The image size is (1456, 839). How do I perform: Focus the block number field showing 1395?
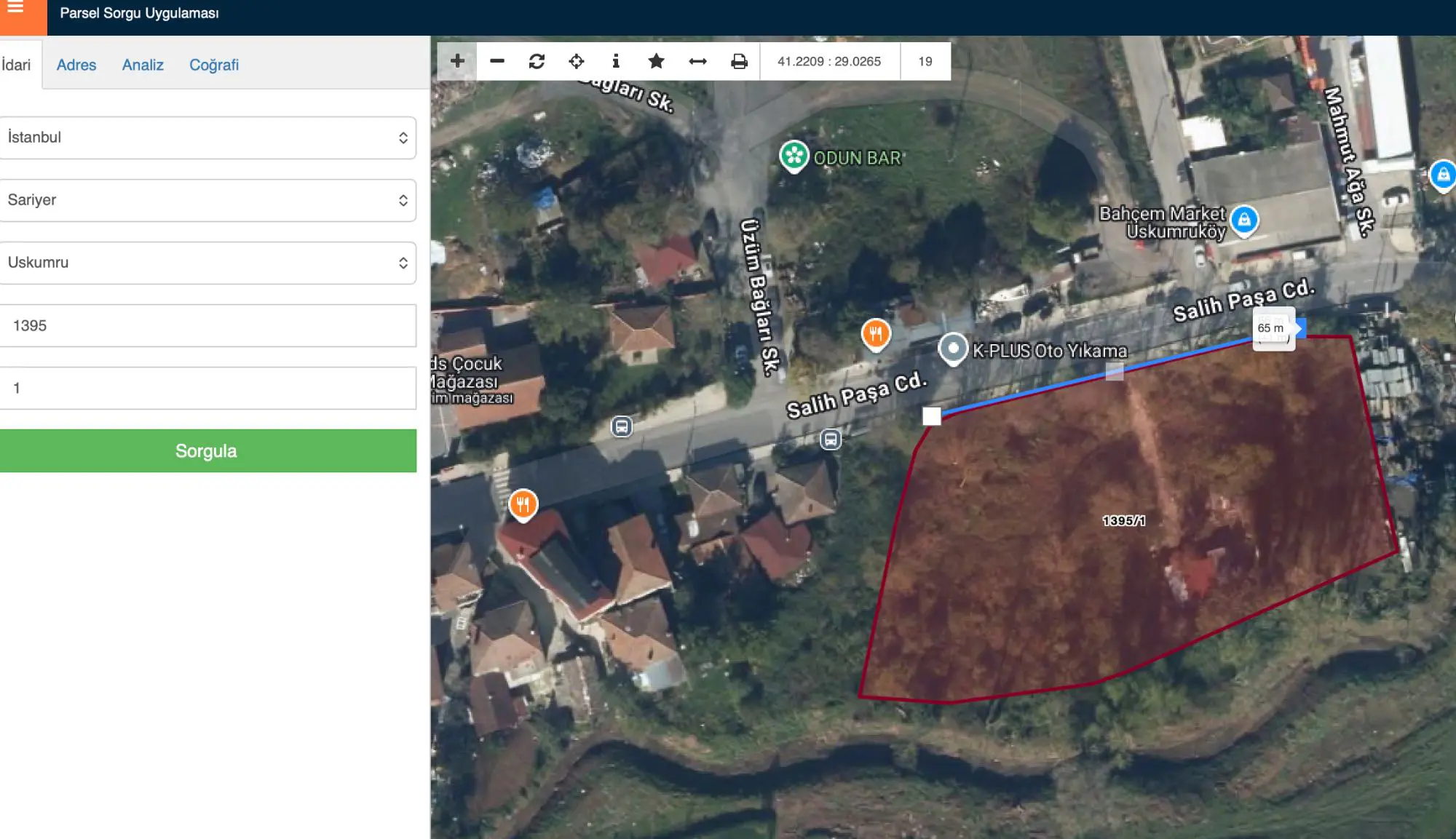pyautogui.click(x=208, y=325)
